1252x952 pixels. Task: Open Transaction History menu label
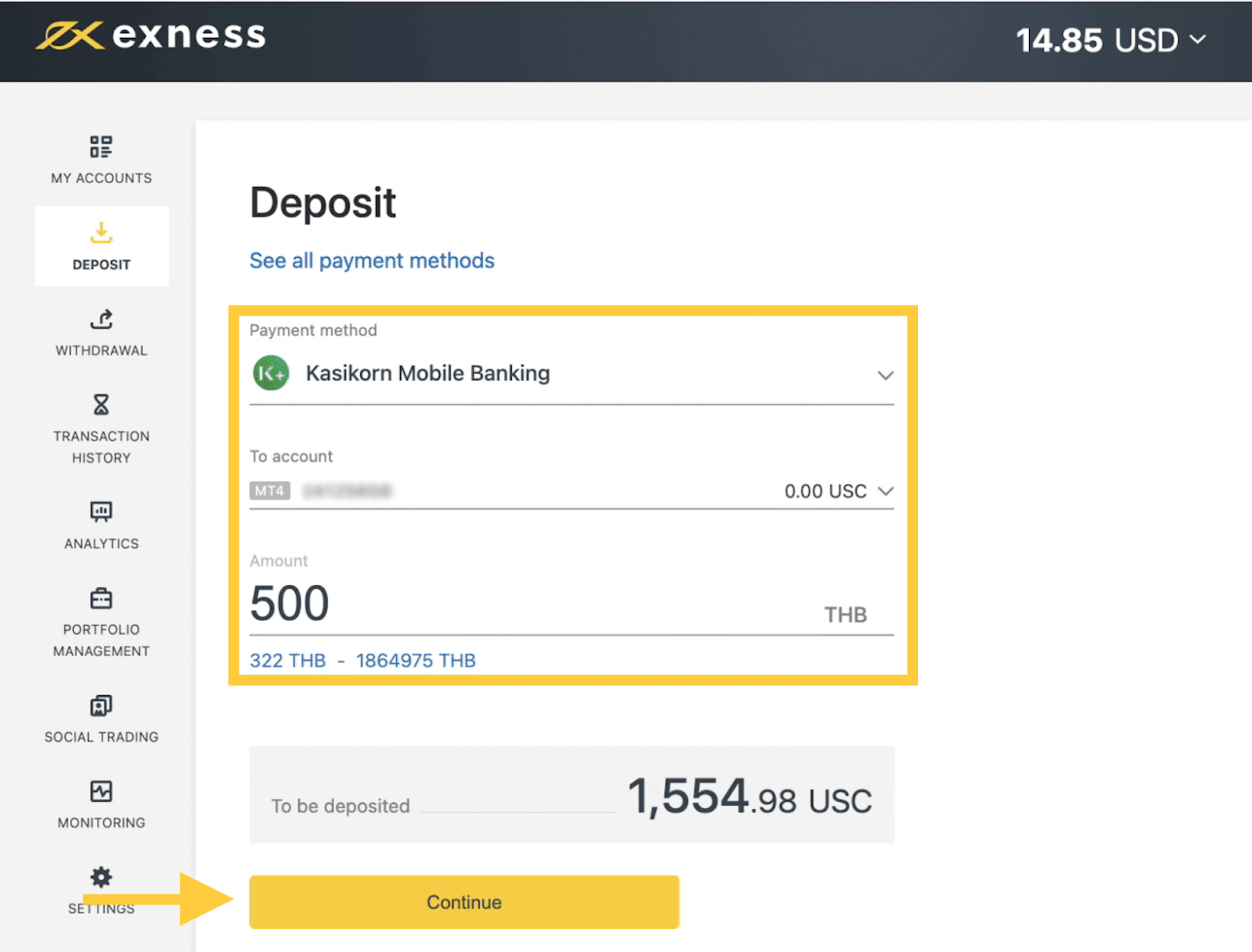(102, 447)
